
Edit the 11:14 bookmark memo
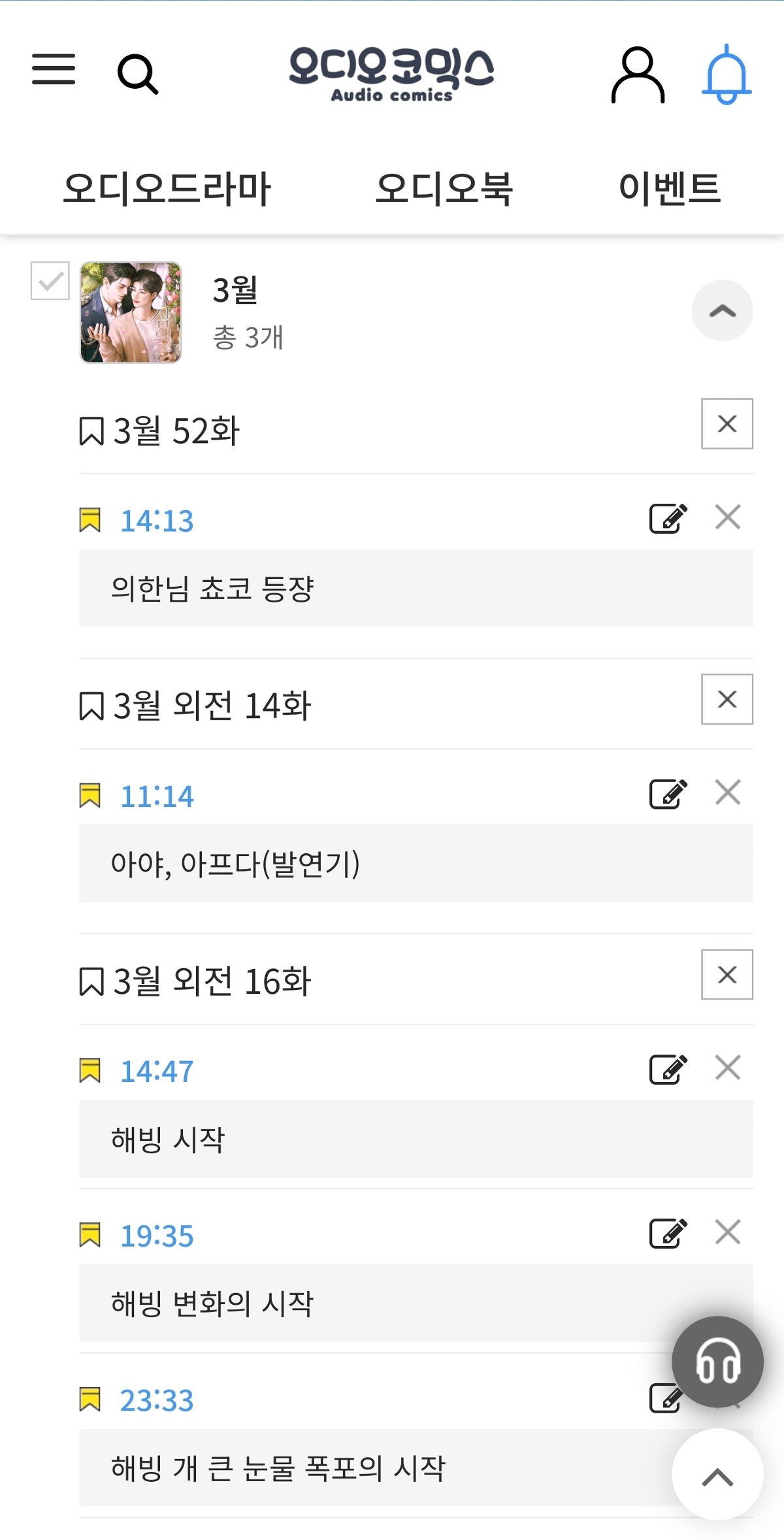point(668,794)
